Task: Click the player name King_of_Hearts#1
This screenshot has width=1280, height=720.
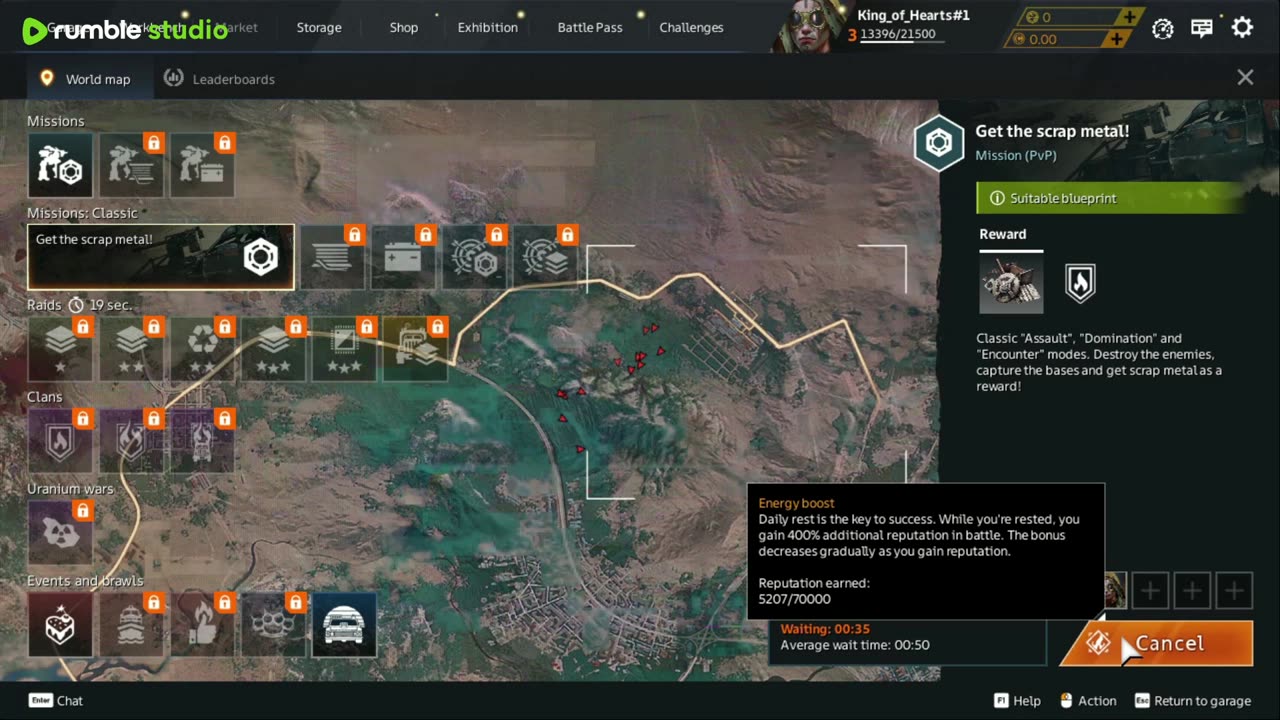Action: [x=913, y=15]
